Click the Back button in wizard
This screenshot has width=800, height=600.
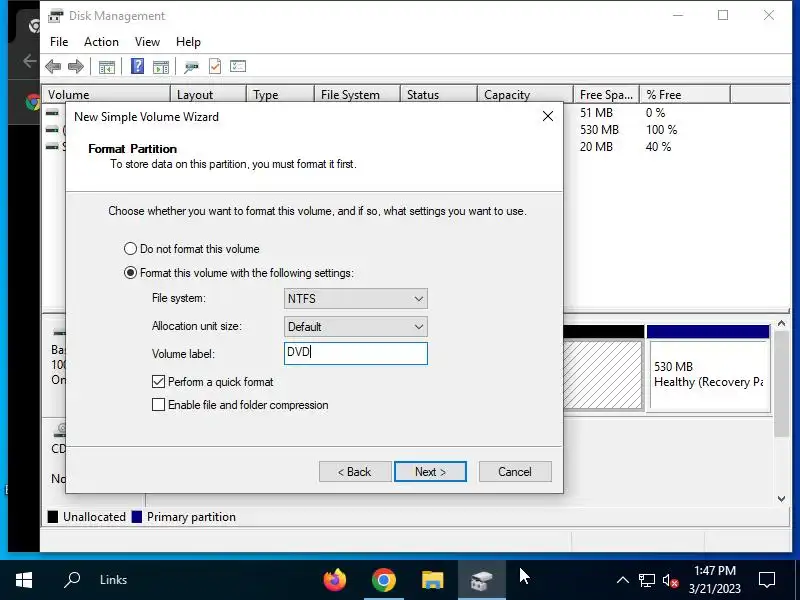coord(355,471)
